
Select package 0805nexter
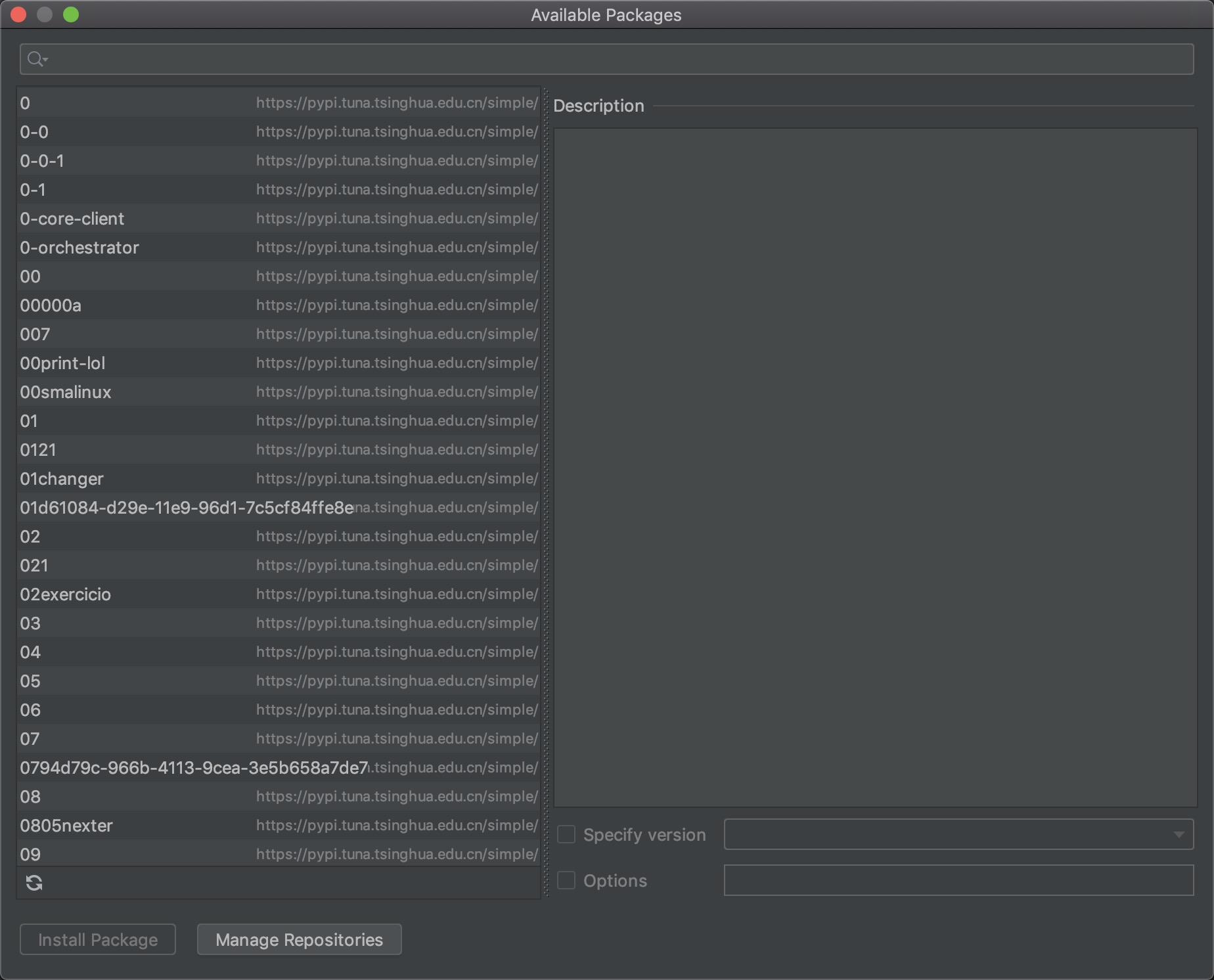click(x=279, y=825)
